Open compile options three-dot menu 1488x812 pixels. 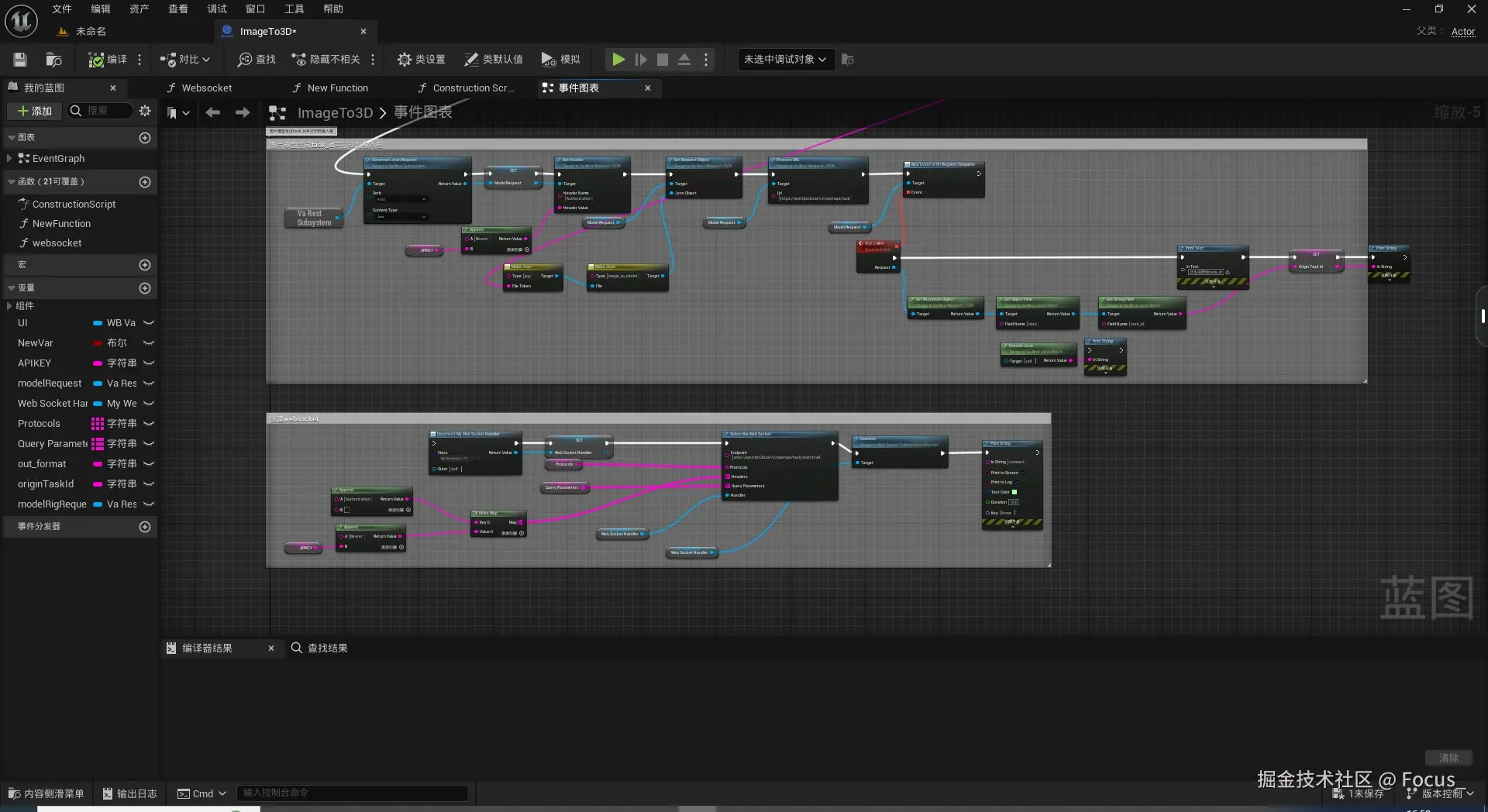[139, 60]
